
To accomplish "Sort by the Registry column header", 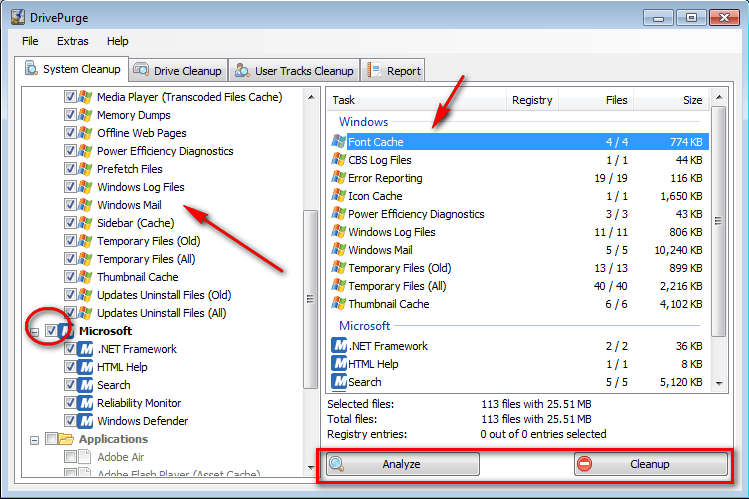I will pos(532,100).
